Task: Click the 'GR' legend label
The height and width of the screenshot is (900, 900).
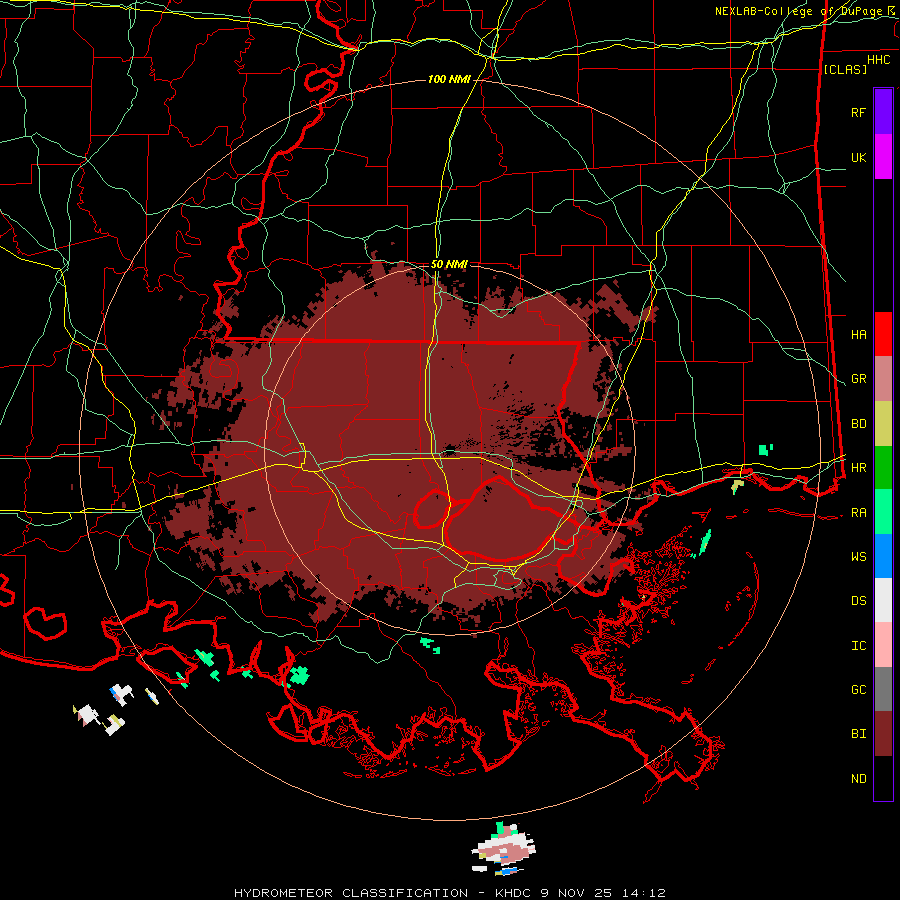Action: coord(858,379)
